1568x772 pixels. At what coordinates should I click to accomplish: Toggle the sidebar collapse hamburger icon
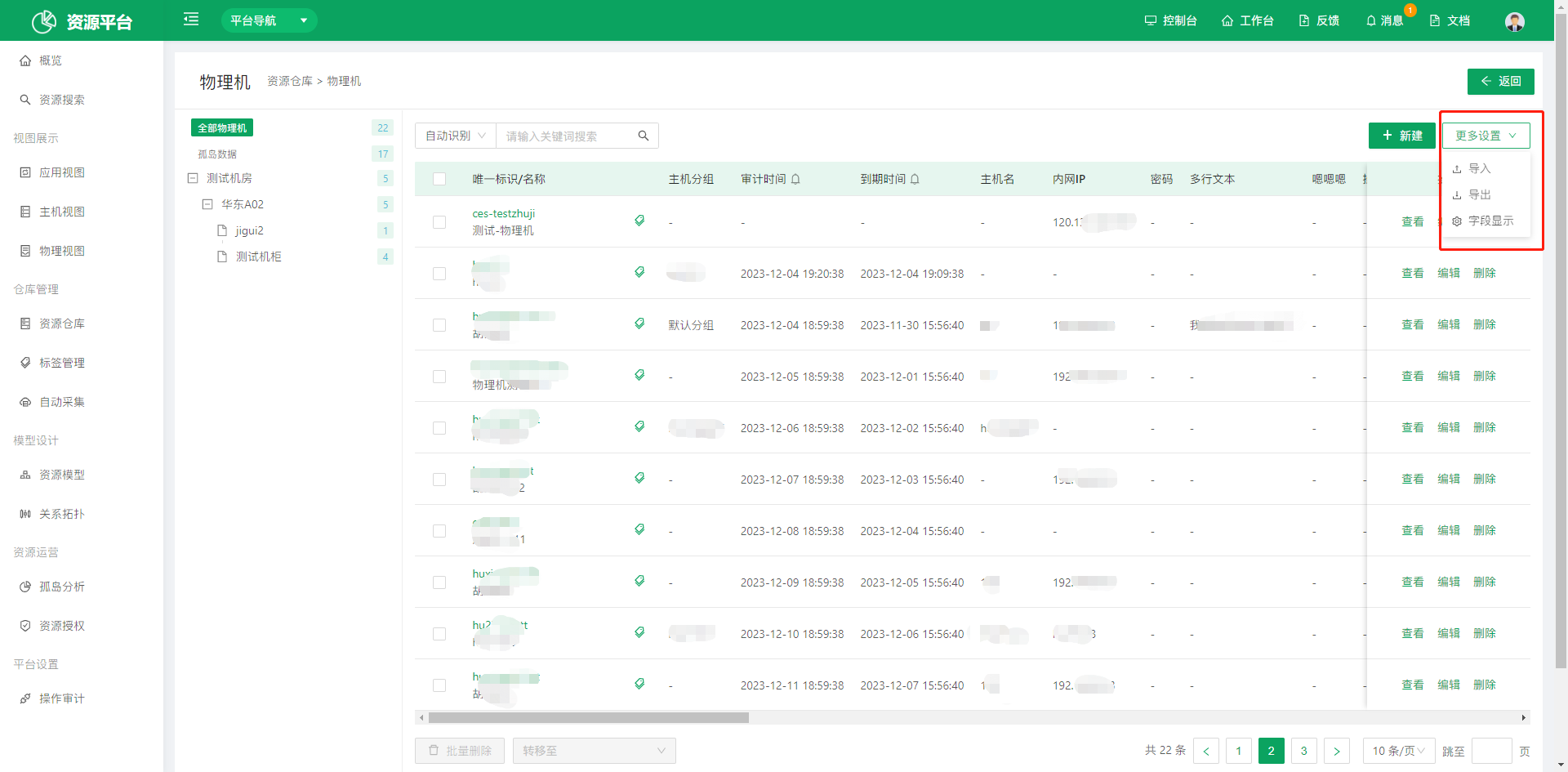[x=191, y=19]
